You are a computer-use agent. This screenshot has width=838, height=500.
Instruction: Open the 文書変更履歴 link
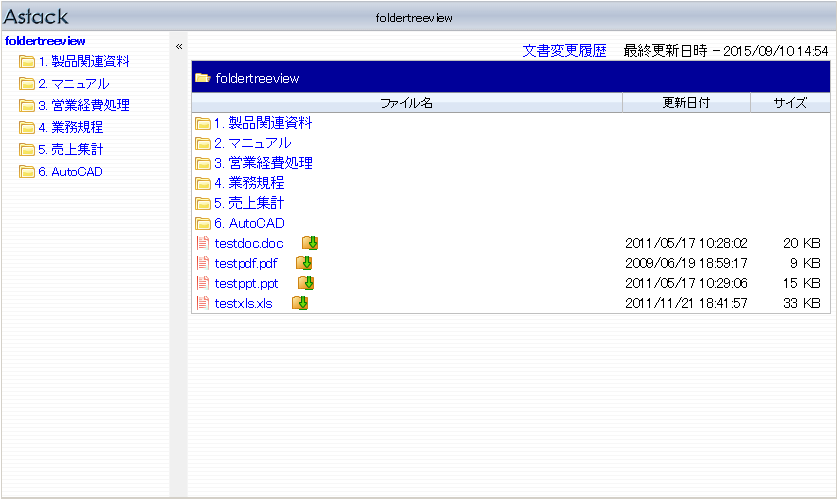(x=564, y=51)
